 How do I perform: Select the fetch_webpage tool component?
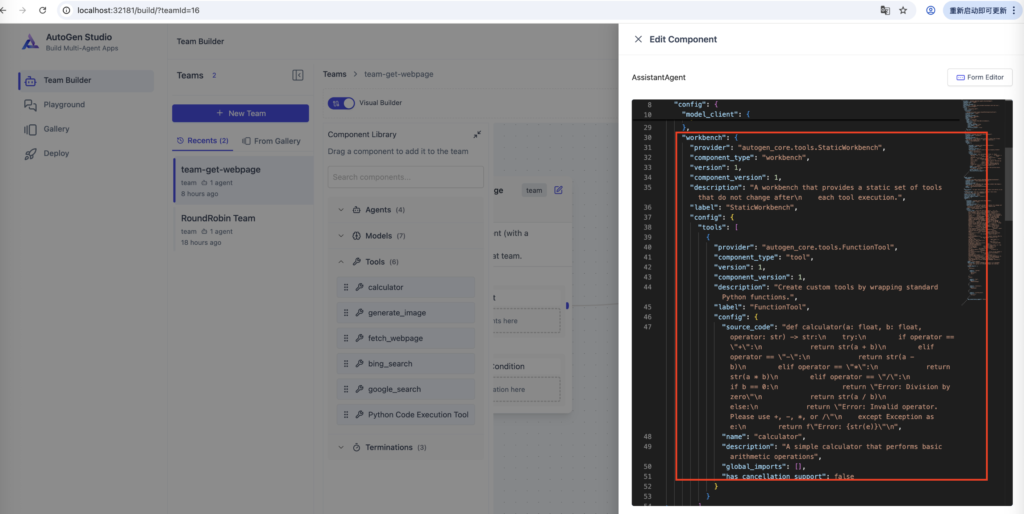pyautogui.click(x=406, y=338)
